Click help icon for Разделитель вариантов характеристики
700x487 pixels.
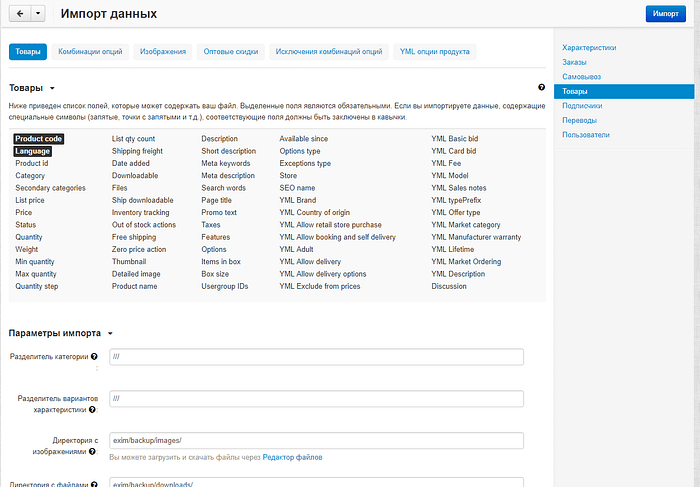pos(91,409)
